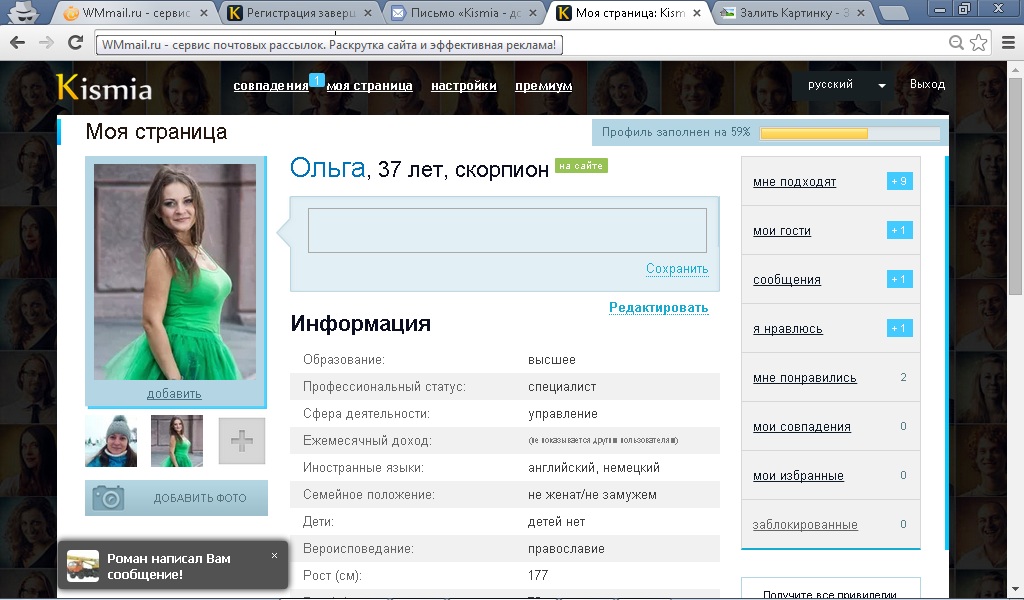The image size is (1024, 600).
Task: Click the английский, немецкий value
Action: (594, 468)
